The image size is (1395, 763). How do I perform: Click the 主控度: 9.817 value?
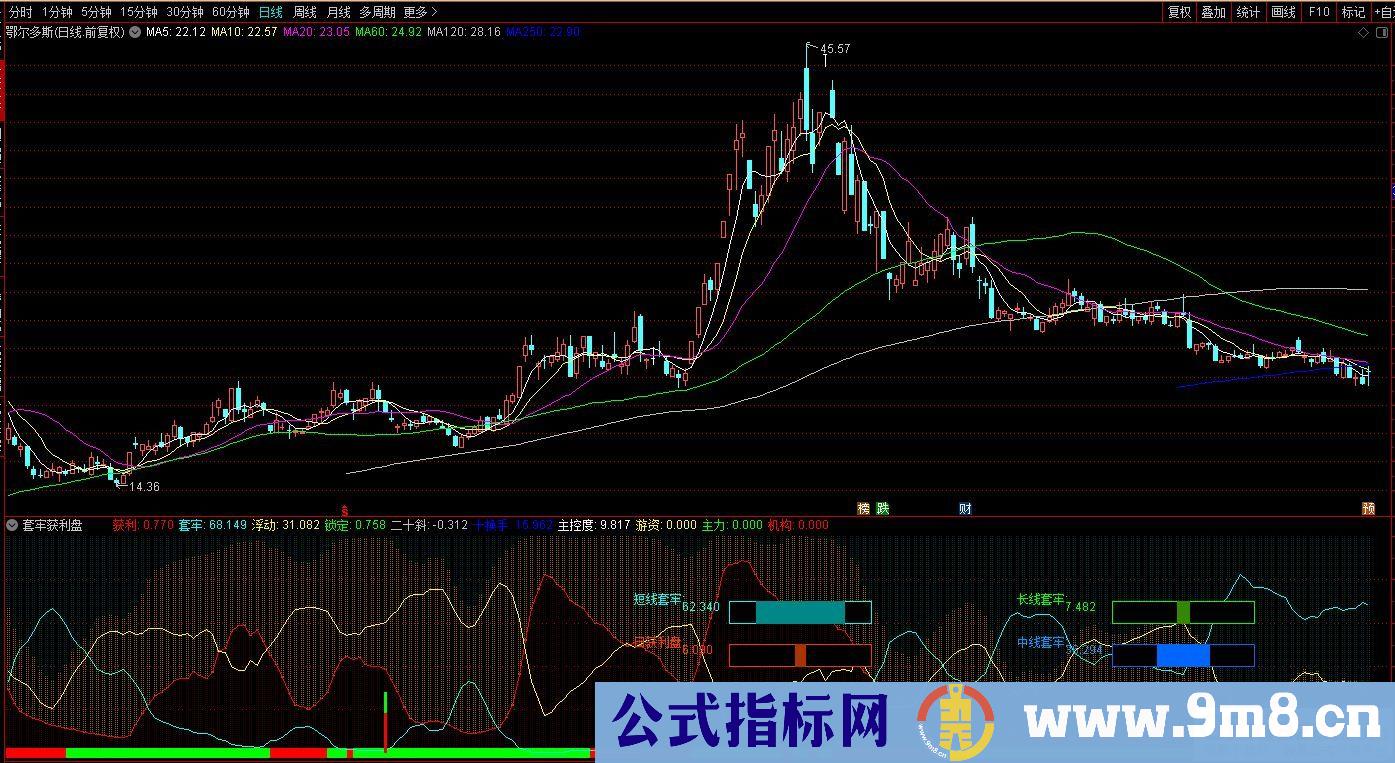594,524
